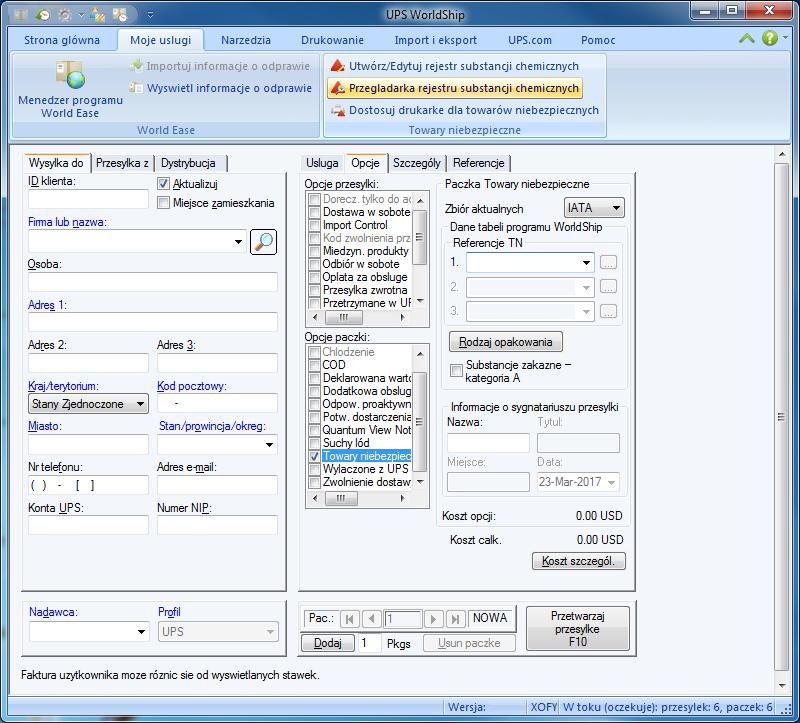Click Rodzaj opakowania button
The height and width of the screenshot is (723, 800).
point(506,342)
